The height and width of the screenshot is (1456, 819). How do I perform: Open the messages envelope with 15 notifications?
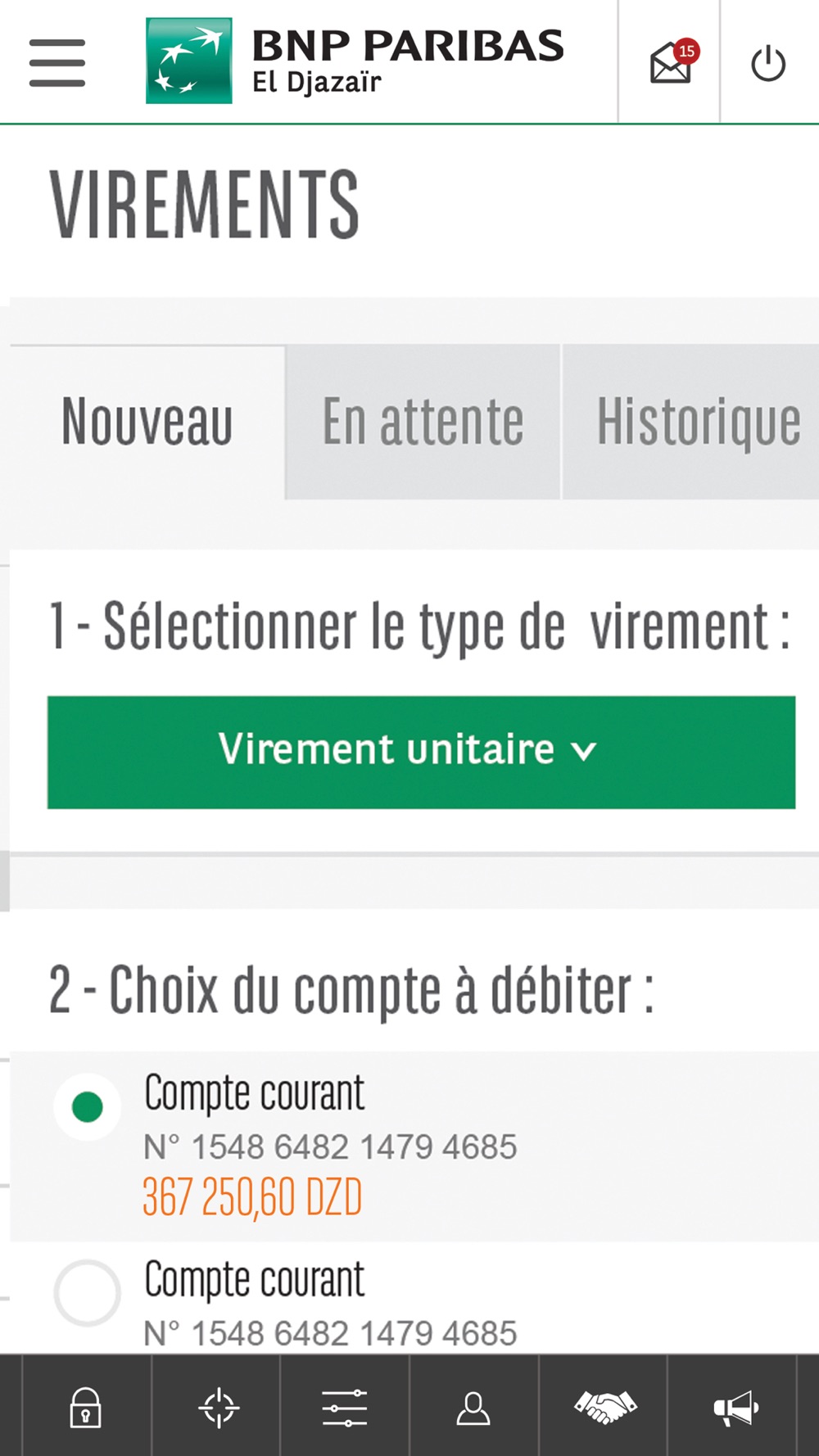coord(671,62)
